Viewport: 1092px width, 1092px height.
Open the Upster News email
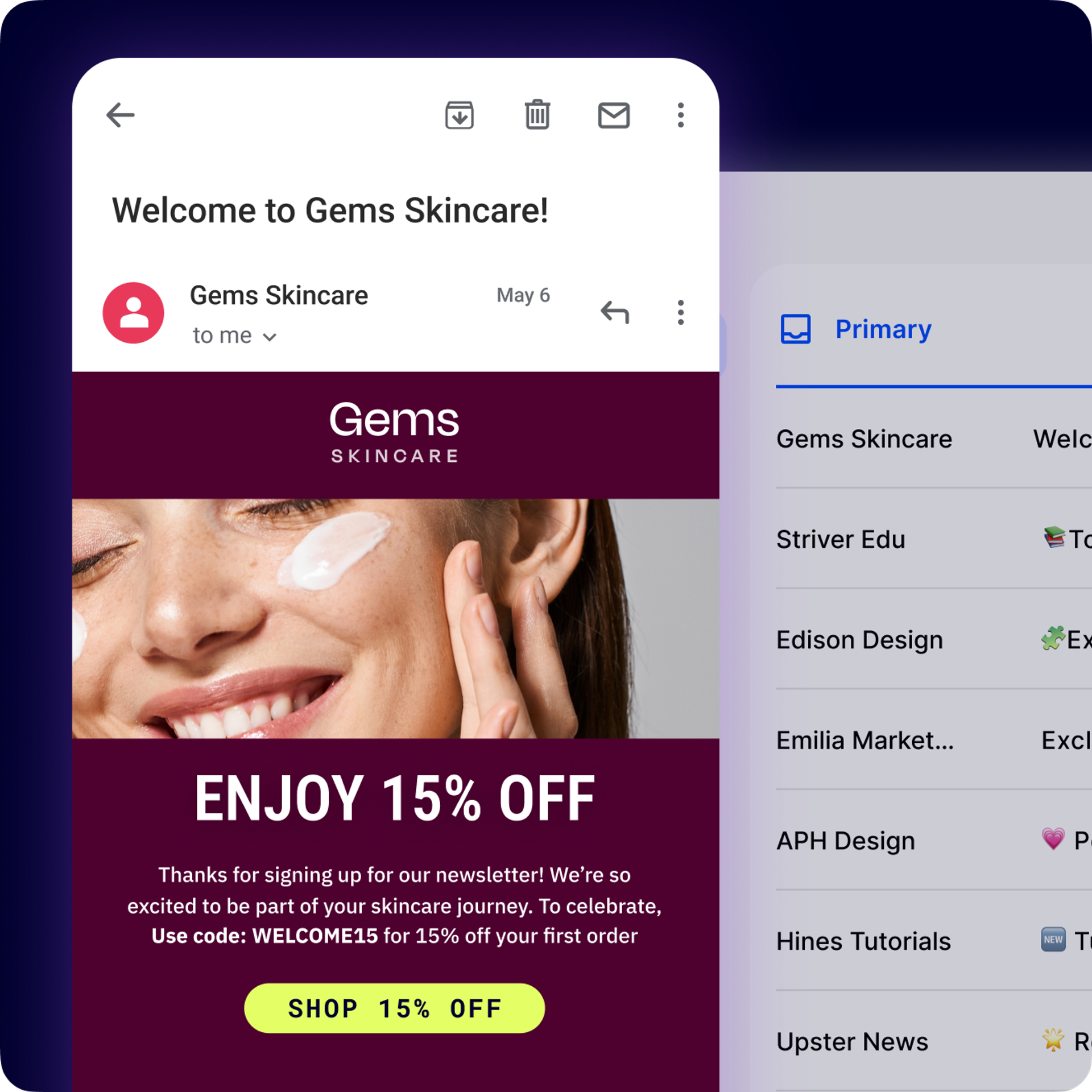[934, 1041]
